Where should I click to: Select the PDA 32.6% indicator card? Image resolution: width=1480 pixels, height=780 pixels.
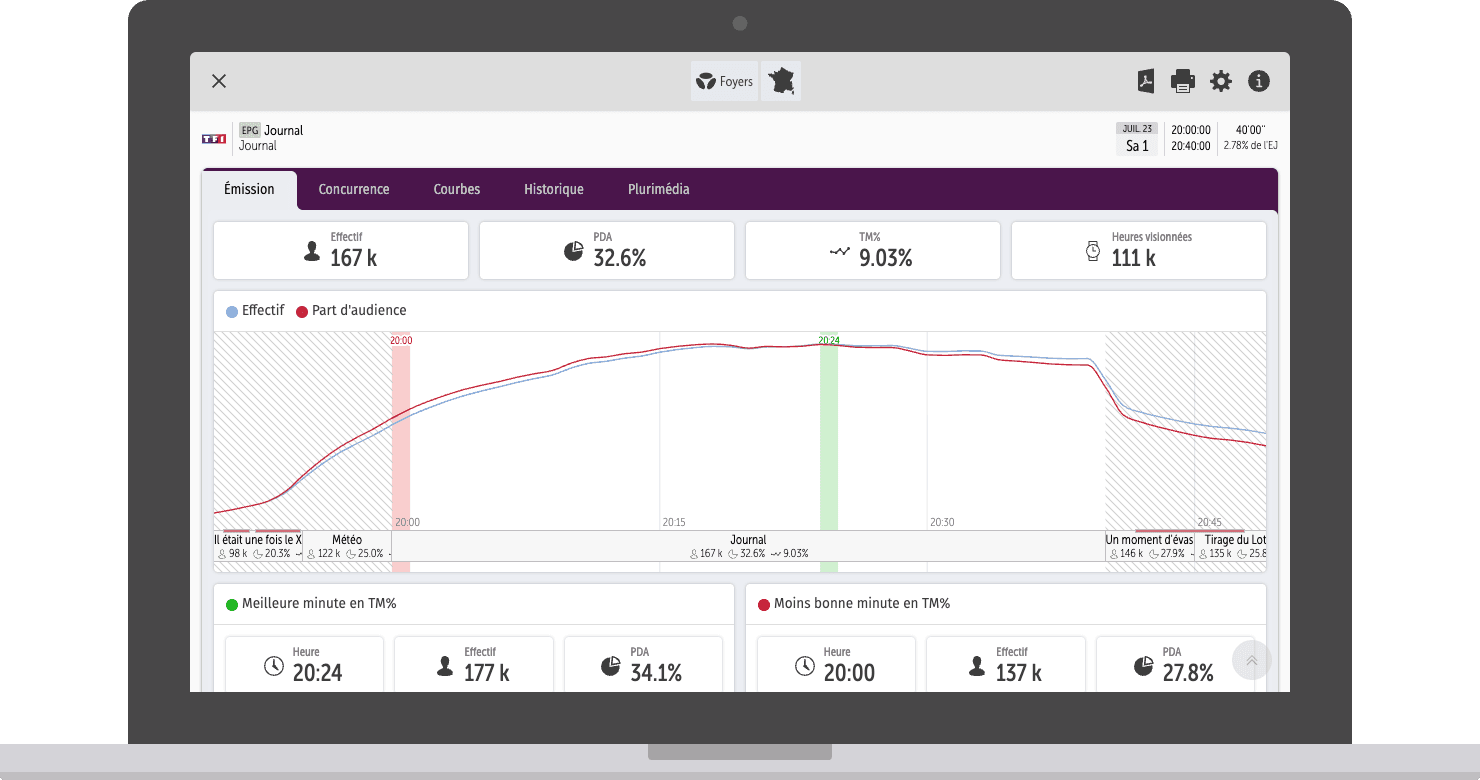click(x=607, y=251)
